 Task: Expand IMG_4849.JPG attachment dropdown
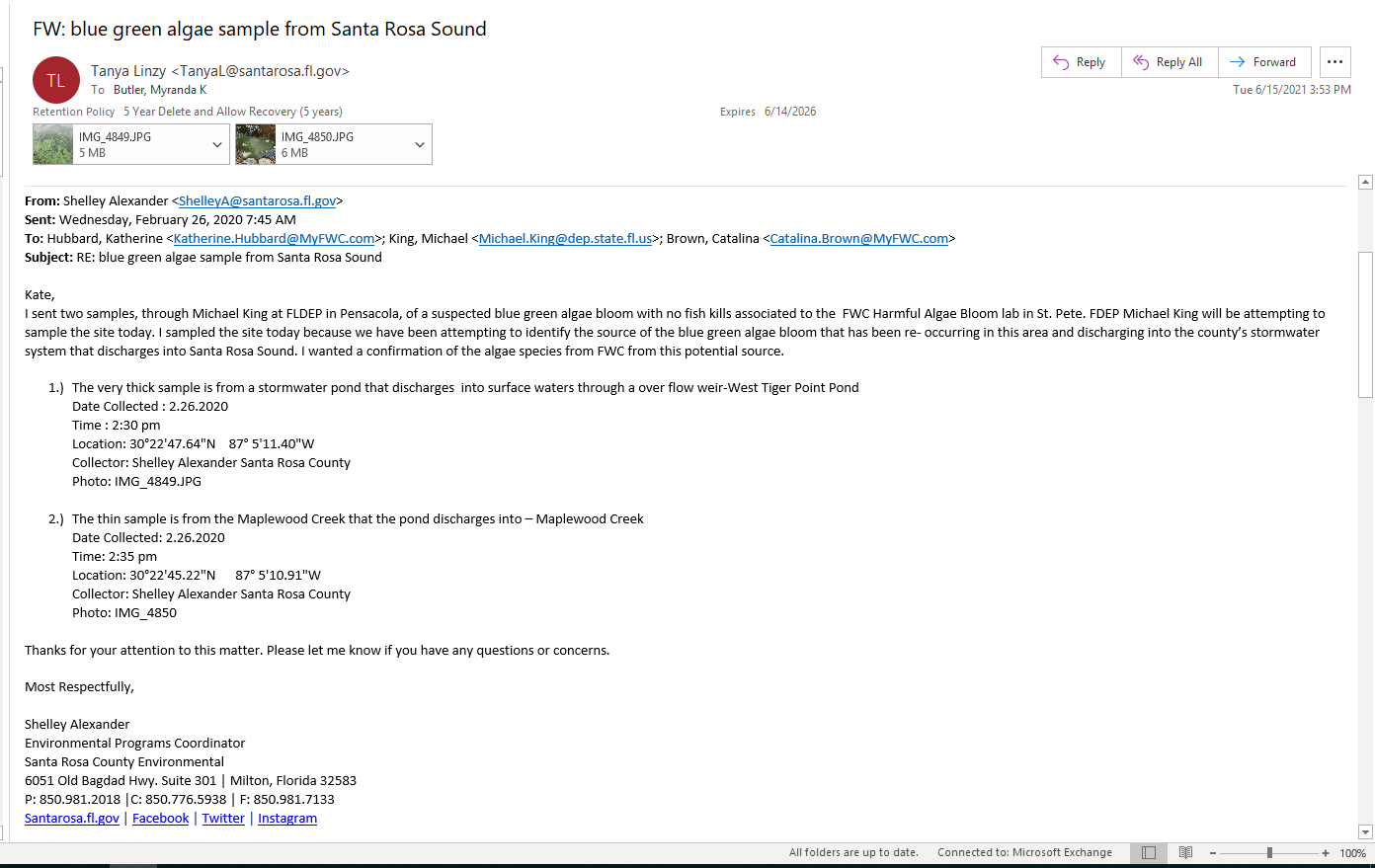tap(217, 145)
